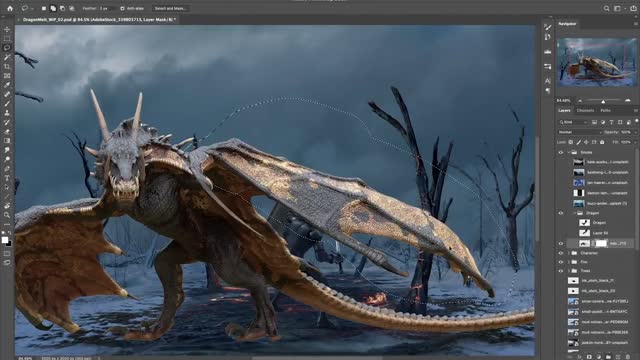Select the Type tool
The width and height of the screenshot is (640, 360).
point(7,178)
